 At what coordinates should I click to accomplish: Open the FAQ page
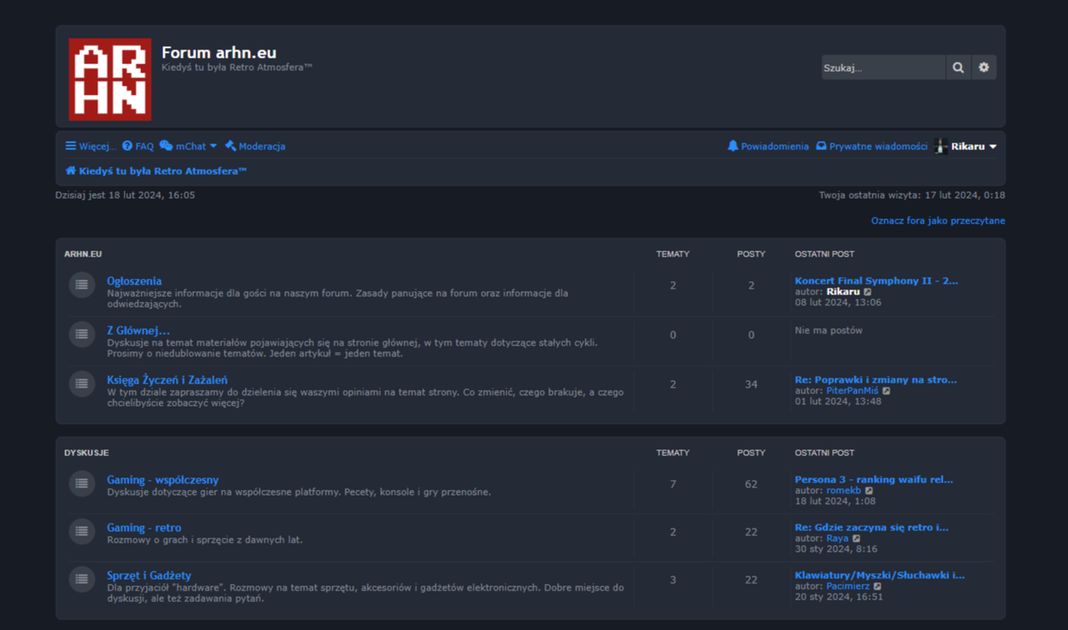[138, 146]
